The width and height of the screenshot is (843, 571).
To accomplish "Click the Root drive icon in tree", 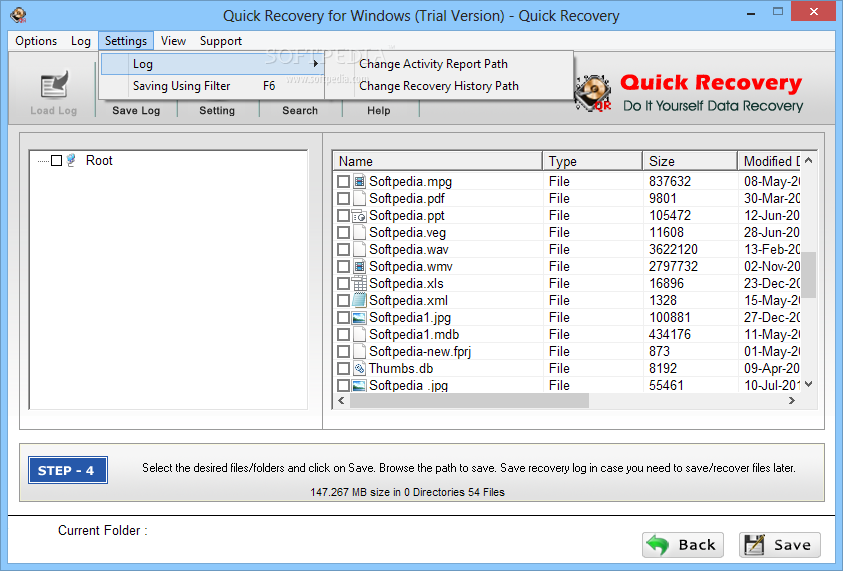I will tap(72, 160).
